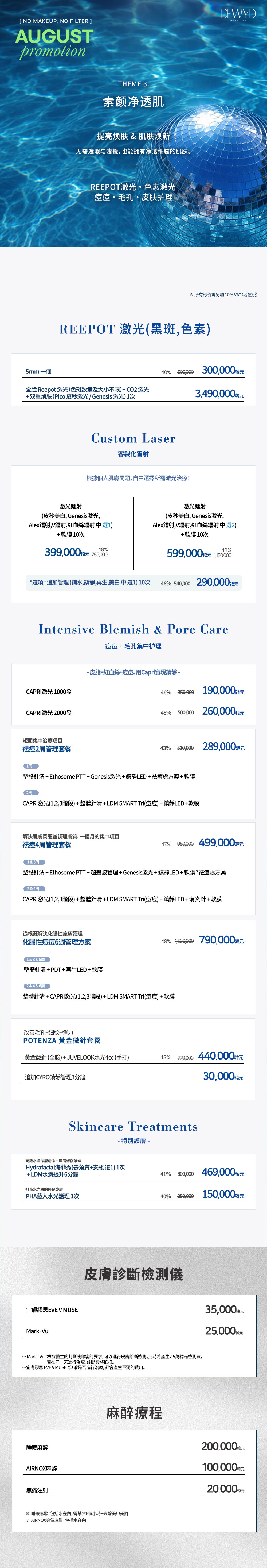Click the 5mm一個 price row
The image size is (267, 1568).
134,371
